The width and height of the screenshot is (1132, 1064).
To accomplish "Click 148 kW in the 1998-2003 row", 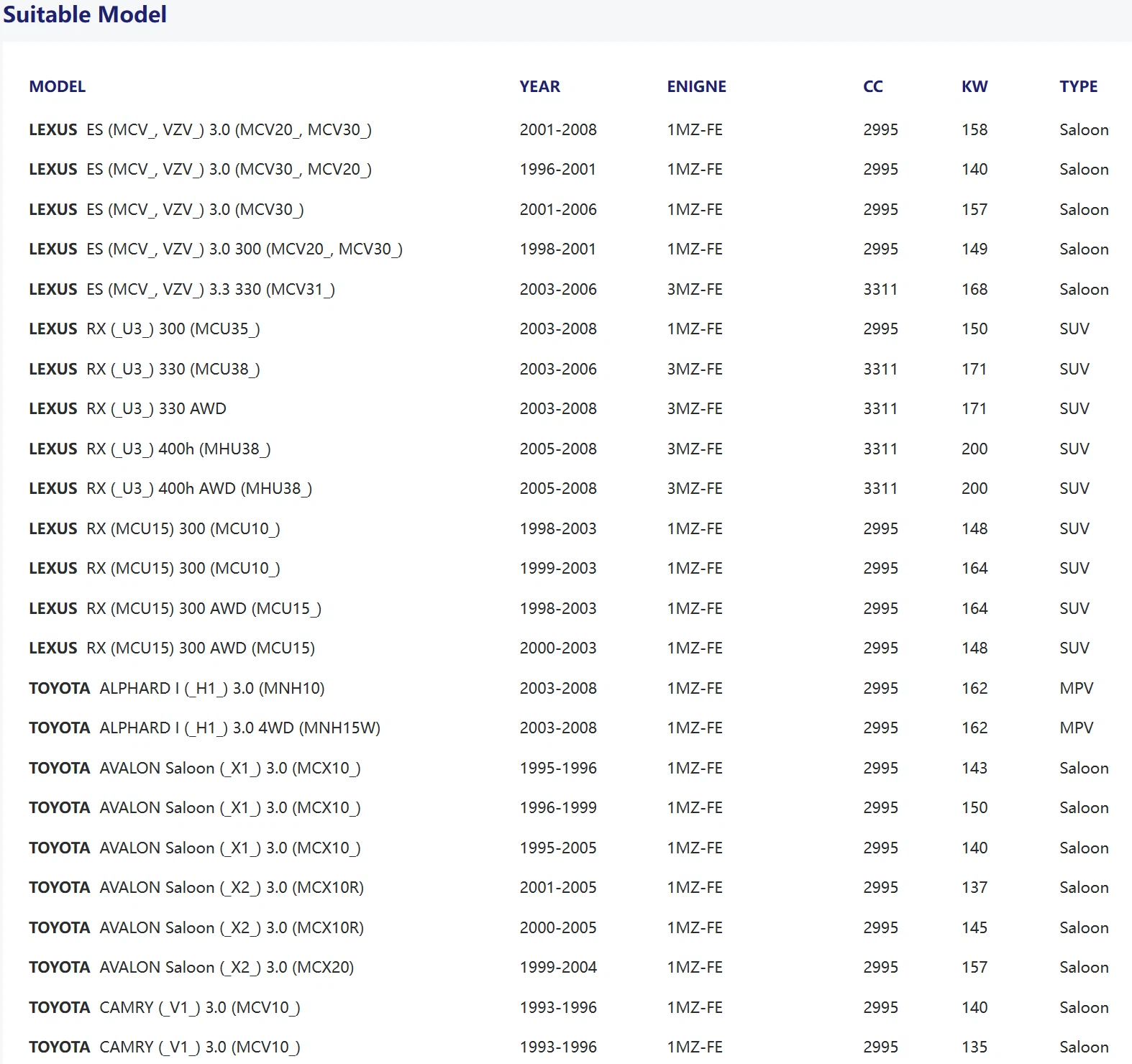I will [974, 529].
